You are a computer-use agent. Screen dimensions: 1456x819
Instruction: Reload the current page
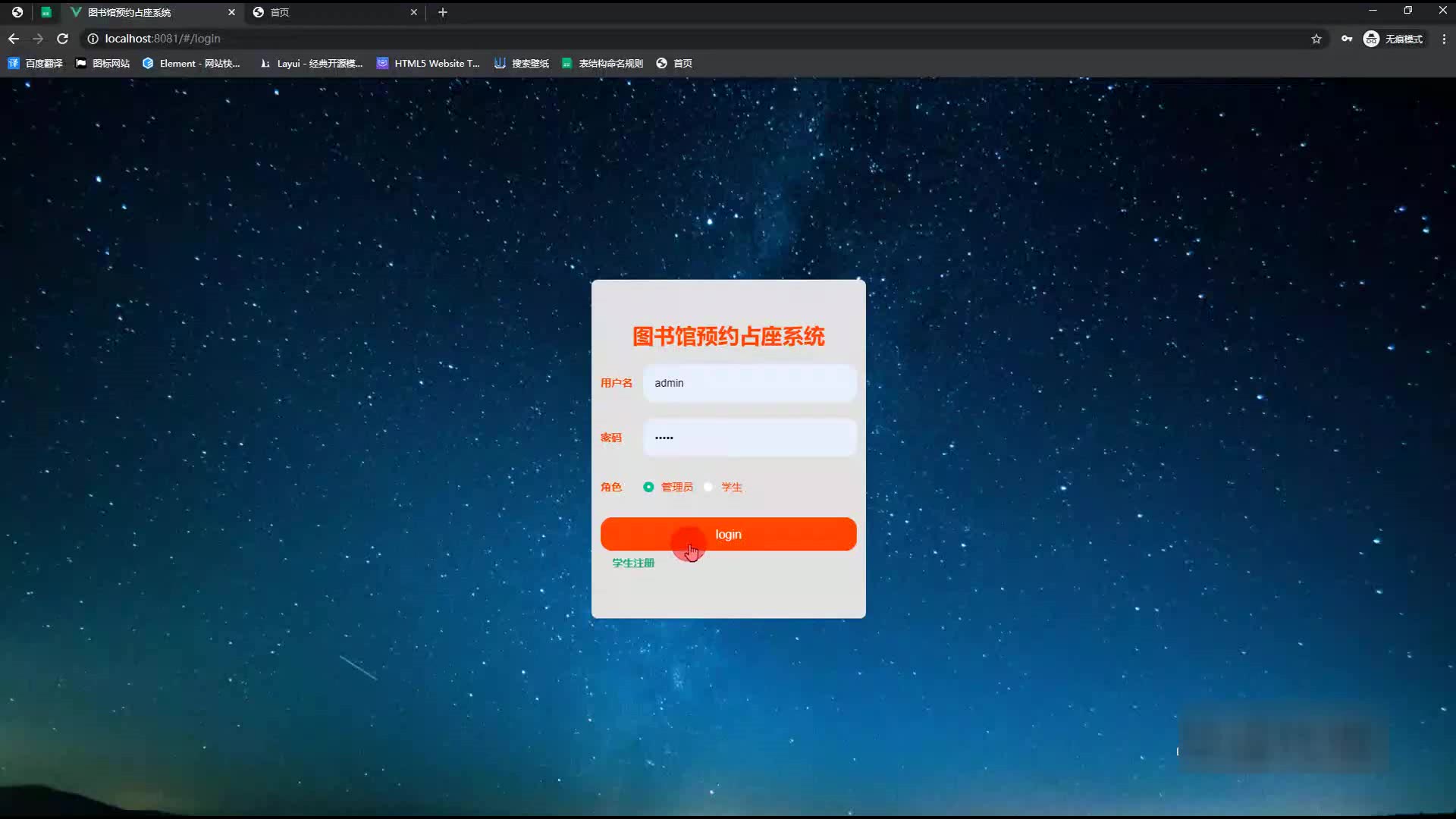coord(63,39)
